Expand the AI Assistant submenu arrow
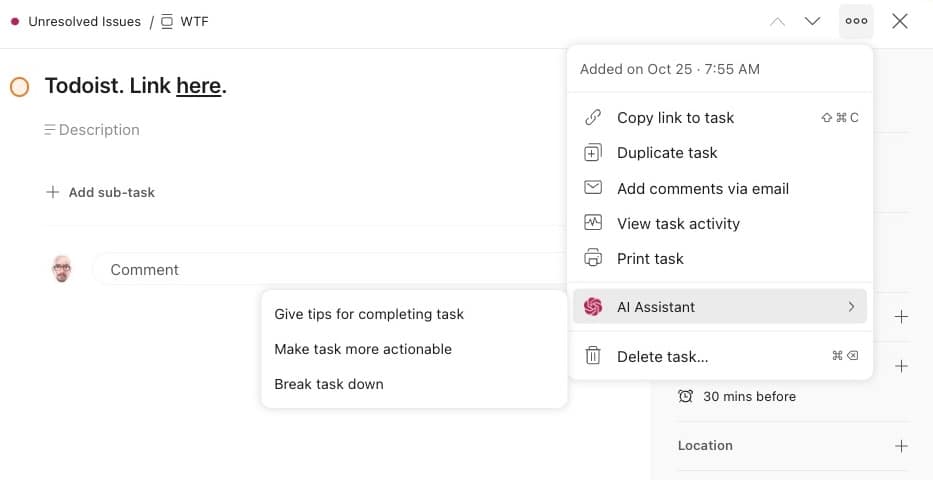This screenshot has height=480, width=933. (x=851, y=307)
